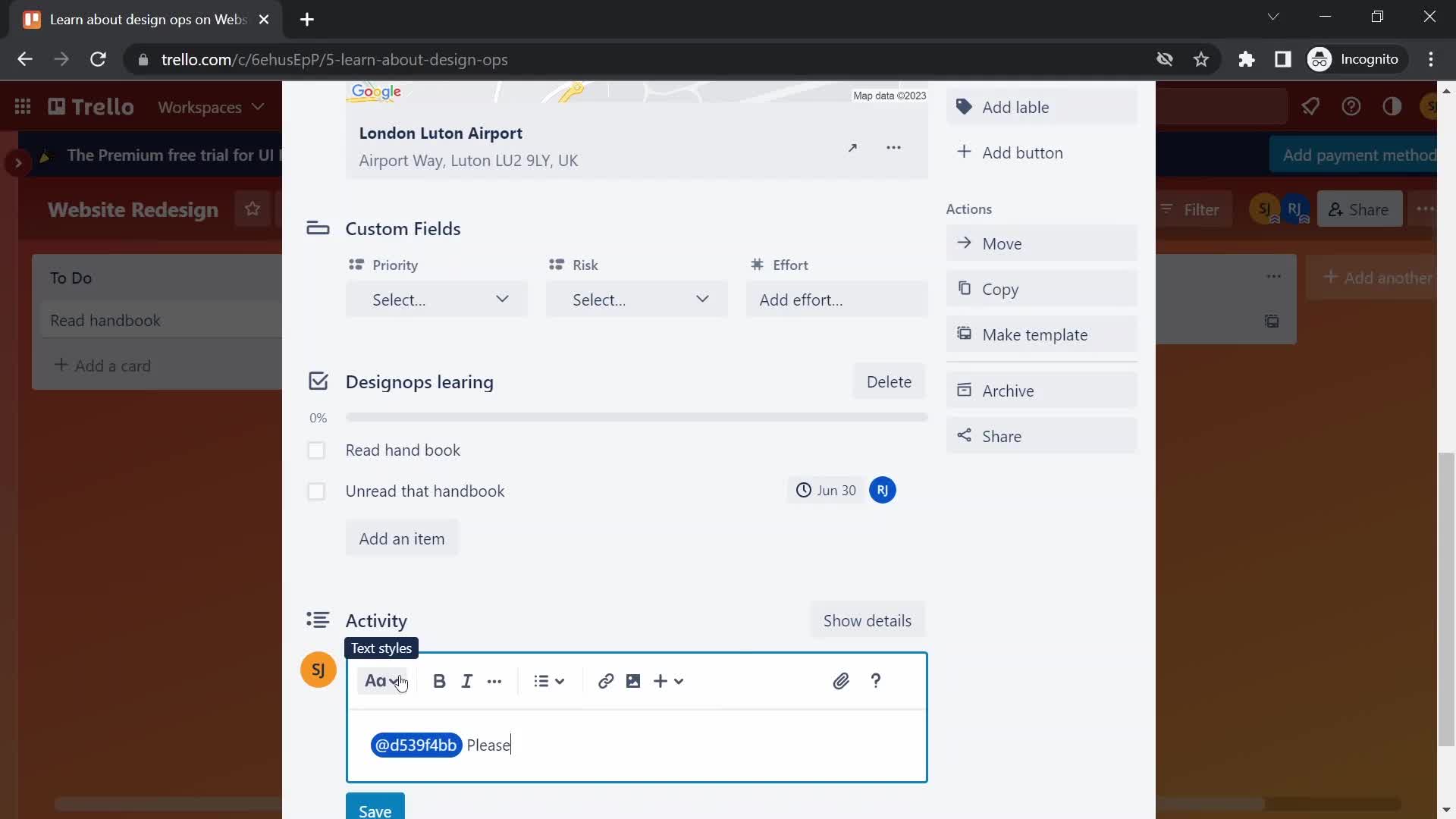Click Add lable button

point(1042,107)
